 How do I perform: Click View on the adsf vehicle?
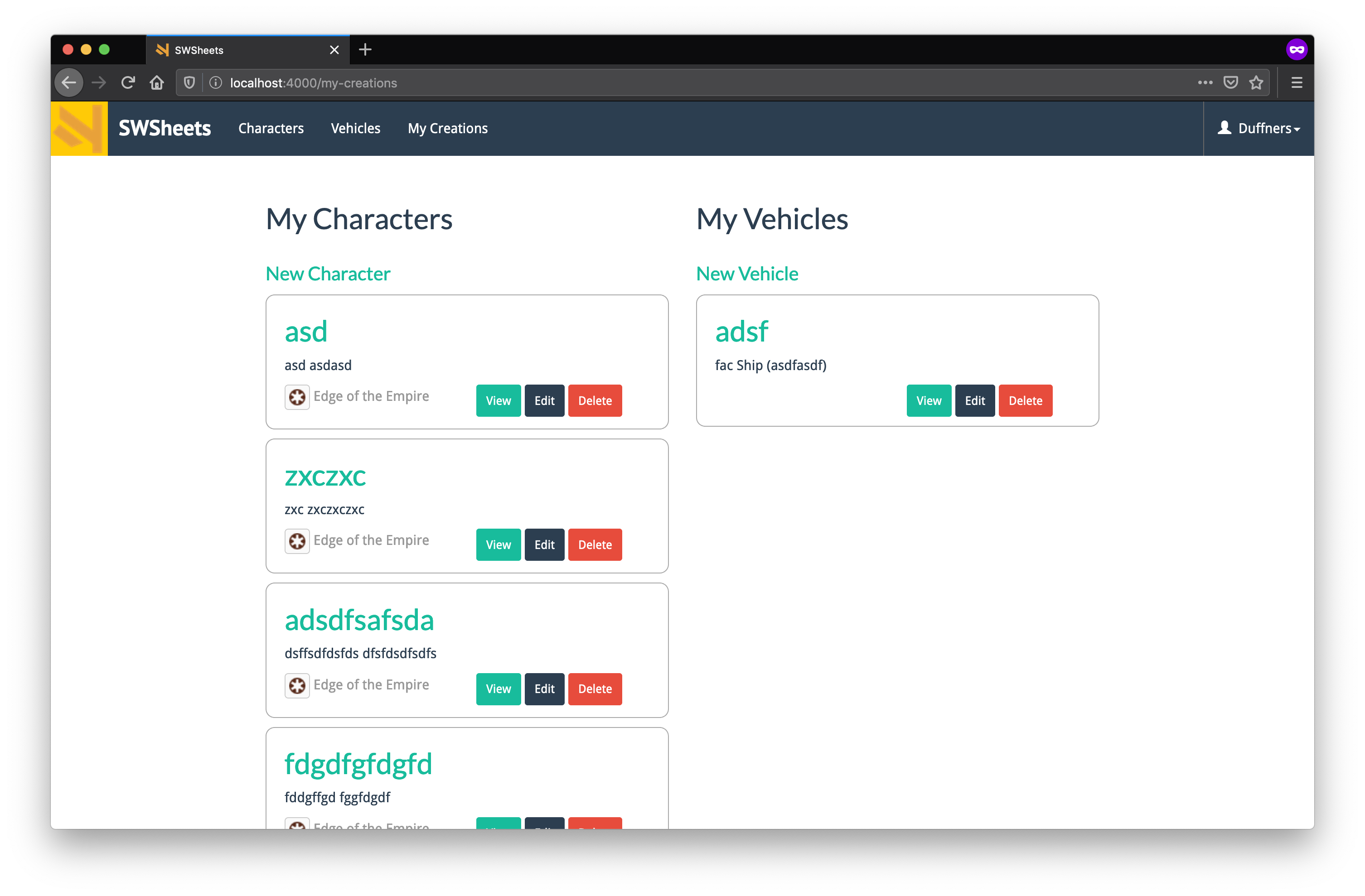929,400
